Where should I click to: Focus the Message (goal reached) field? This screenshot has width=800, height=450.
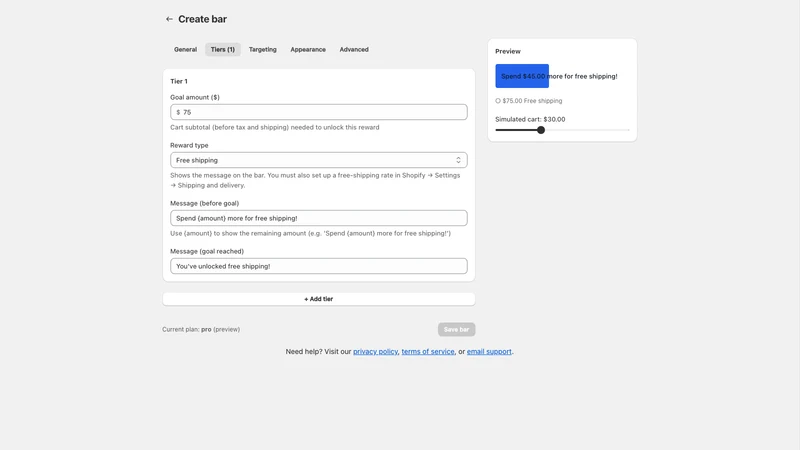[x=318, y=266]
